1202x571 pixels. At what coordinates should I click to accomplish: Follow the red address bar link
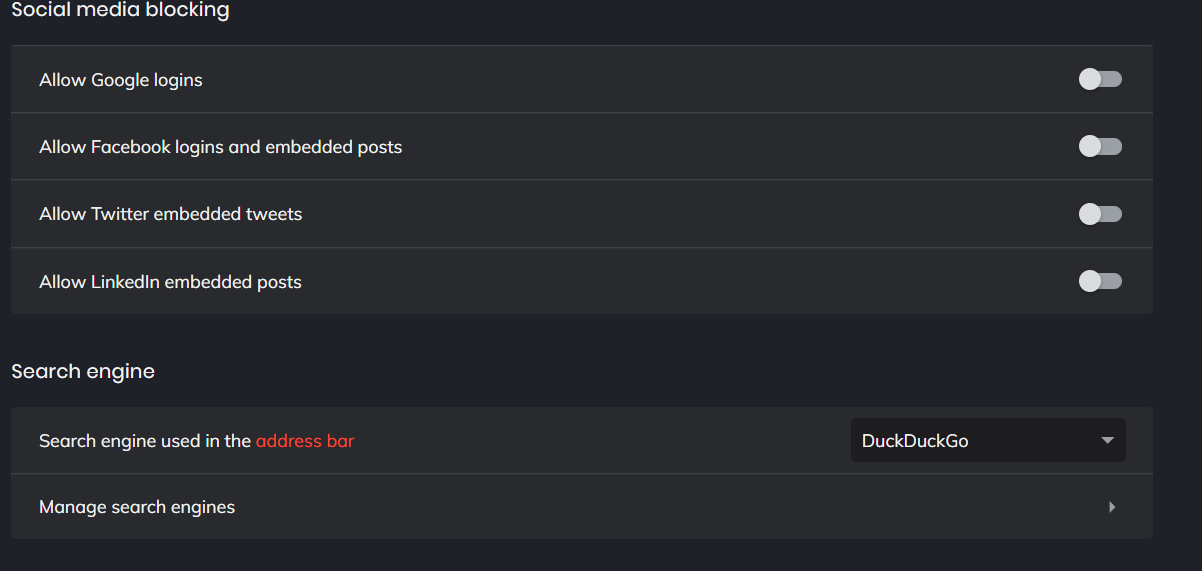(x=305, y=440)
